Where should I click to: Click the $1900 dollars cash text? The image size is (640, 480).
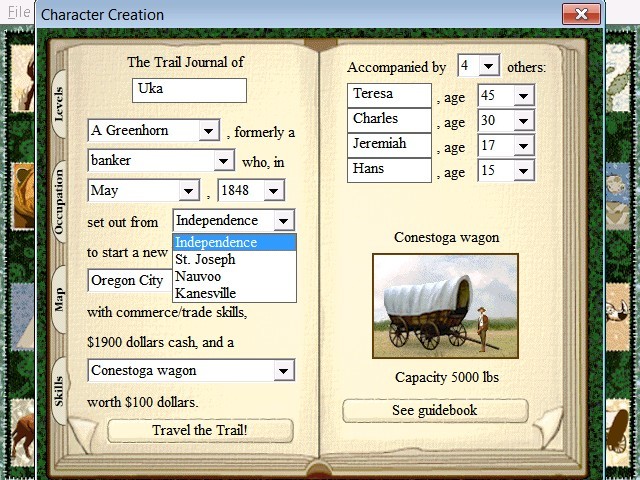click(160, 342)
